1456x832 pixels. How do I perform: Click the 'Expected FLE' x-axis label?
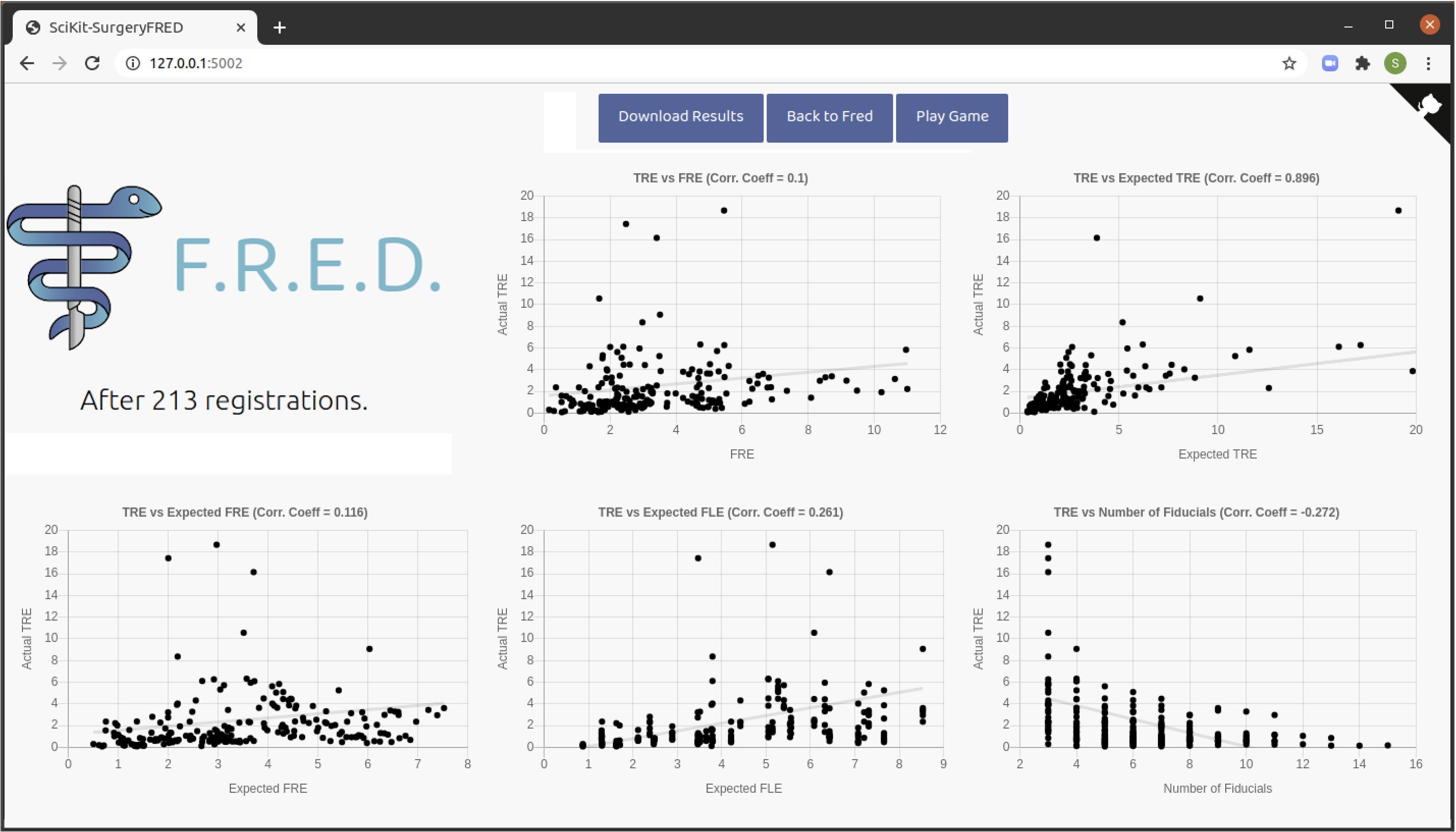point(743,789)
